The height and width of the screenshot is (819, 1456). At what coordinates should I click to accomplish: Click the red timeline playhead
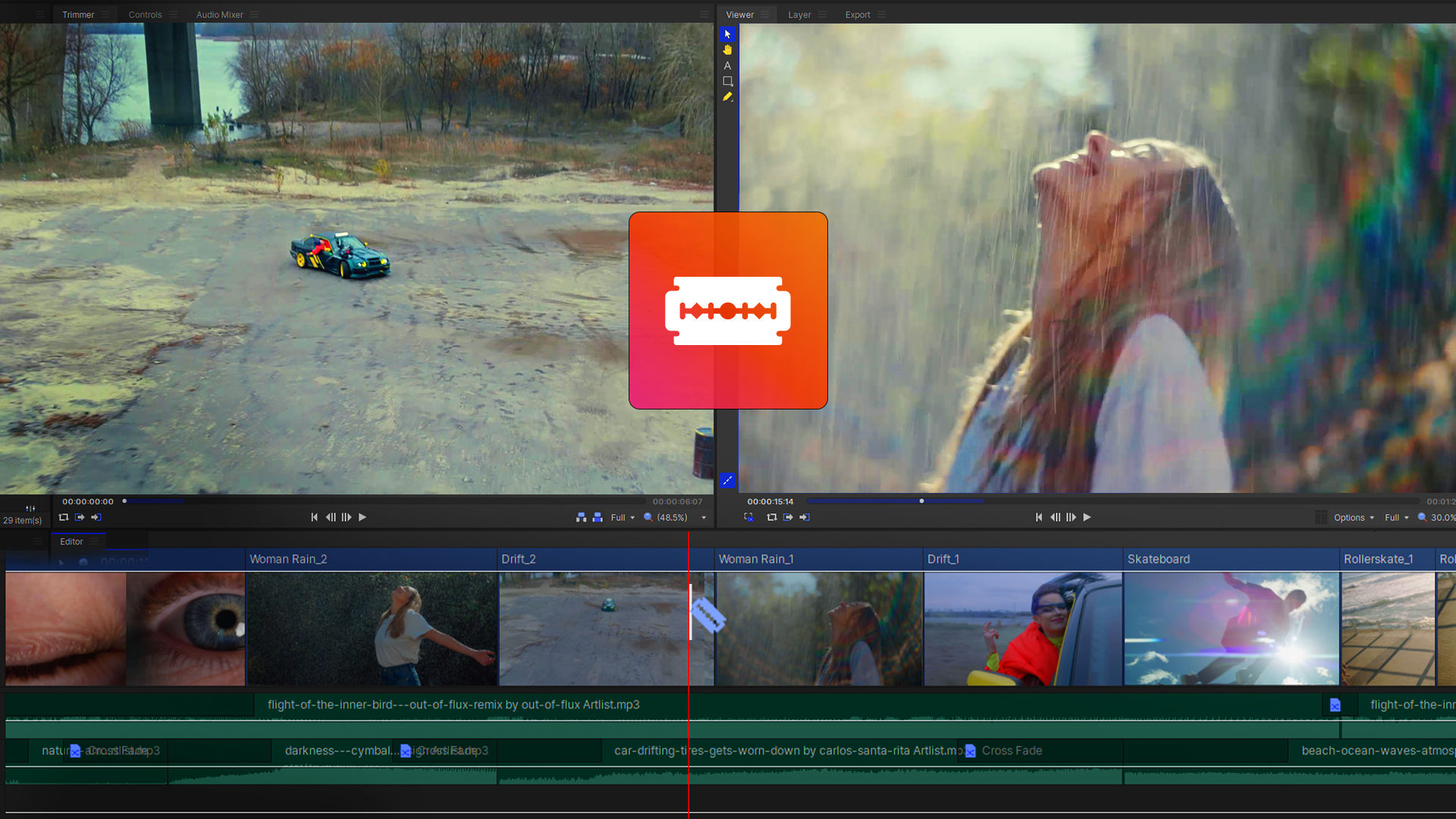click(x=689, y=675)
